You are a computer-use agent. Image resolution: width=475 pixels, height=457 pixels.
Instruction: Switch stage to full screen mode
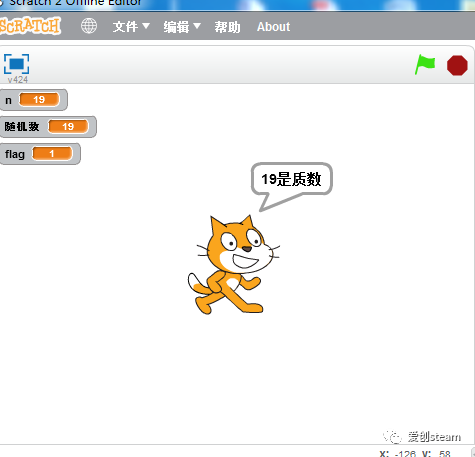coord(16,64)
